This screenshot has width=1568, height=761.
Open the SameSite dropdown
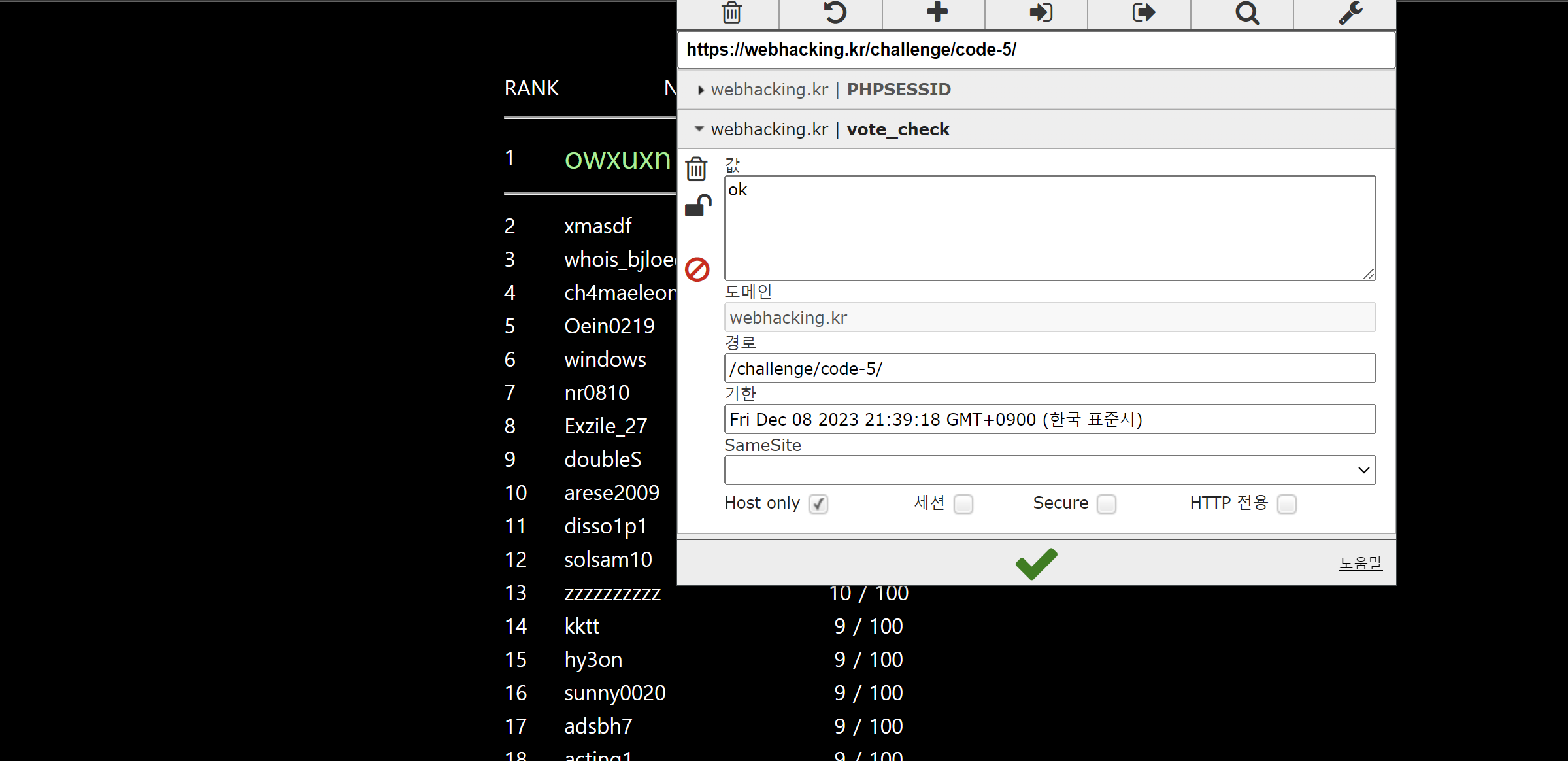point(1048,469)
